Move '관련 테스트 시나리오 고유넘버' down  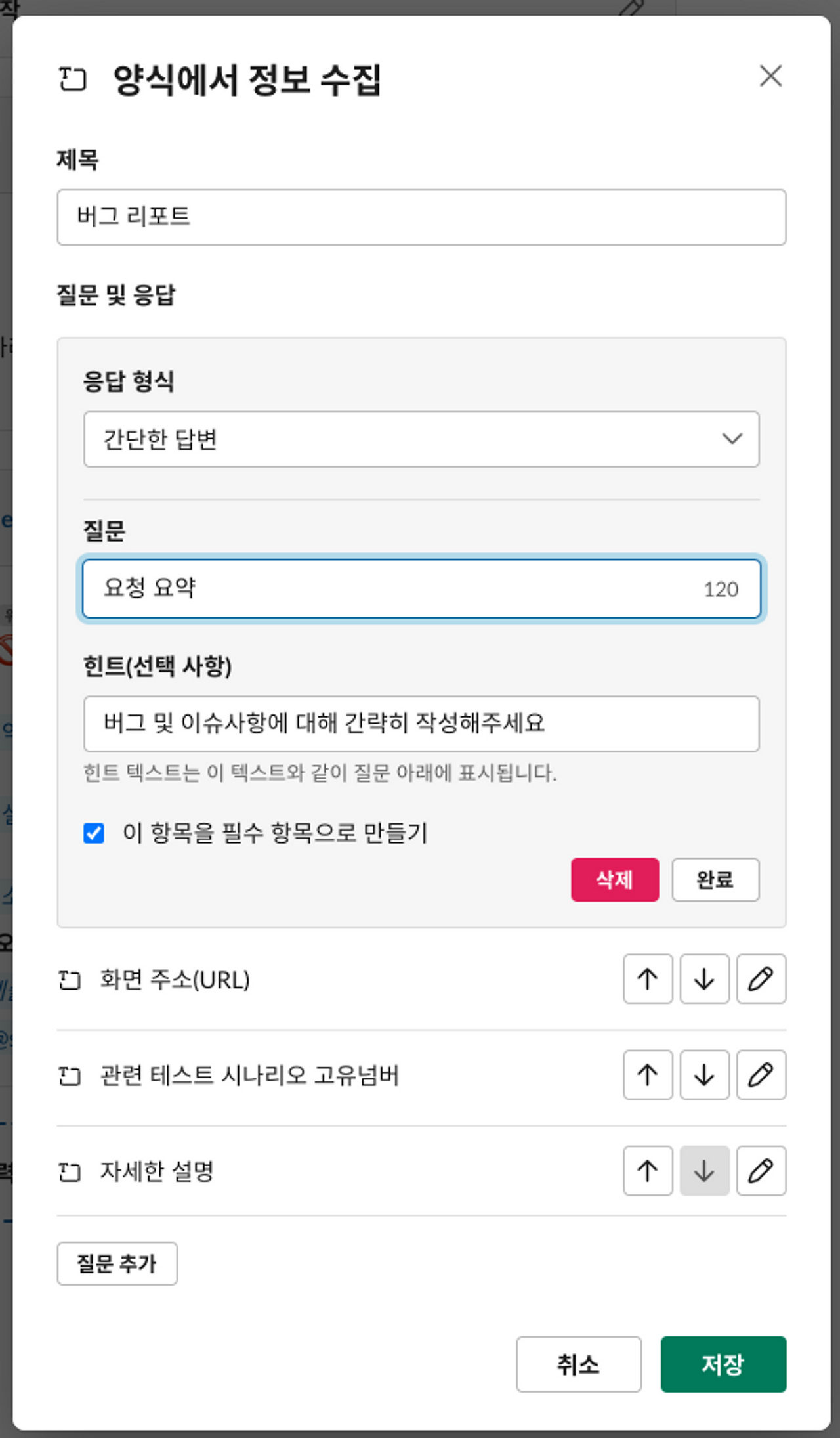pos(704,1075)
